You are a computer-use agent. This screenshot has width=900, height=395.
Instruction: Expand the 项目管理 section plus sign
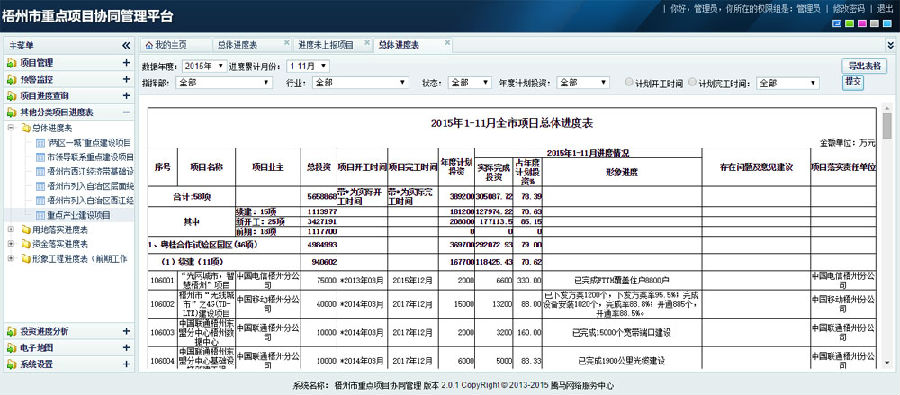[126, 63]
